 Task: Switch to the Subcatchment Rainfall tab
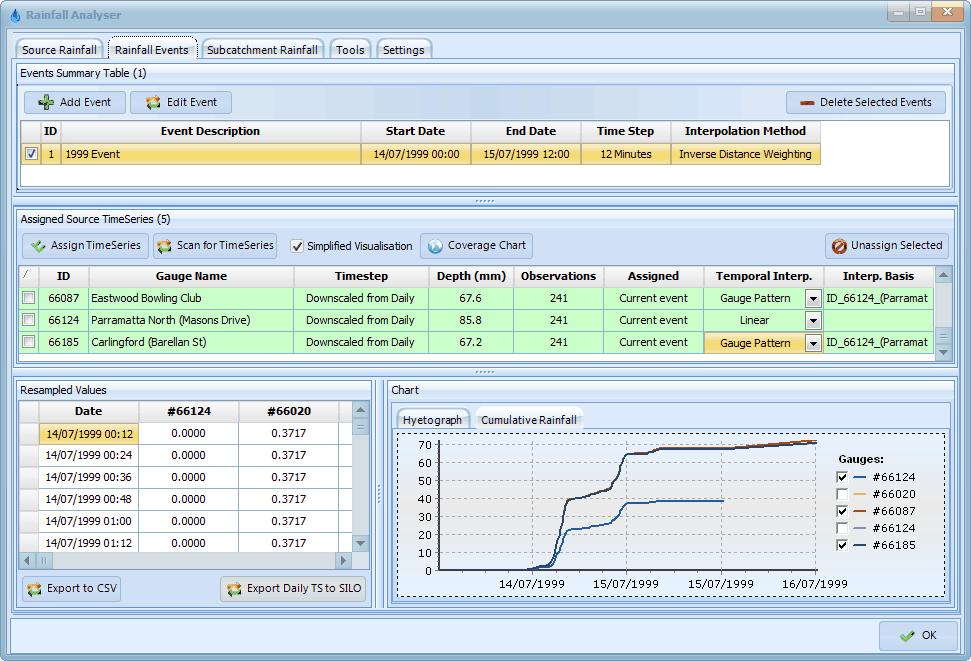pos(262,50)
